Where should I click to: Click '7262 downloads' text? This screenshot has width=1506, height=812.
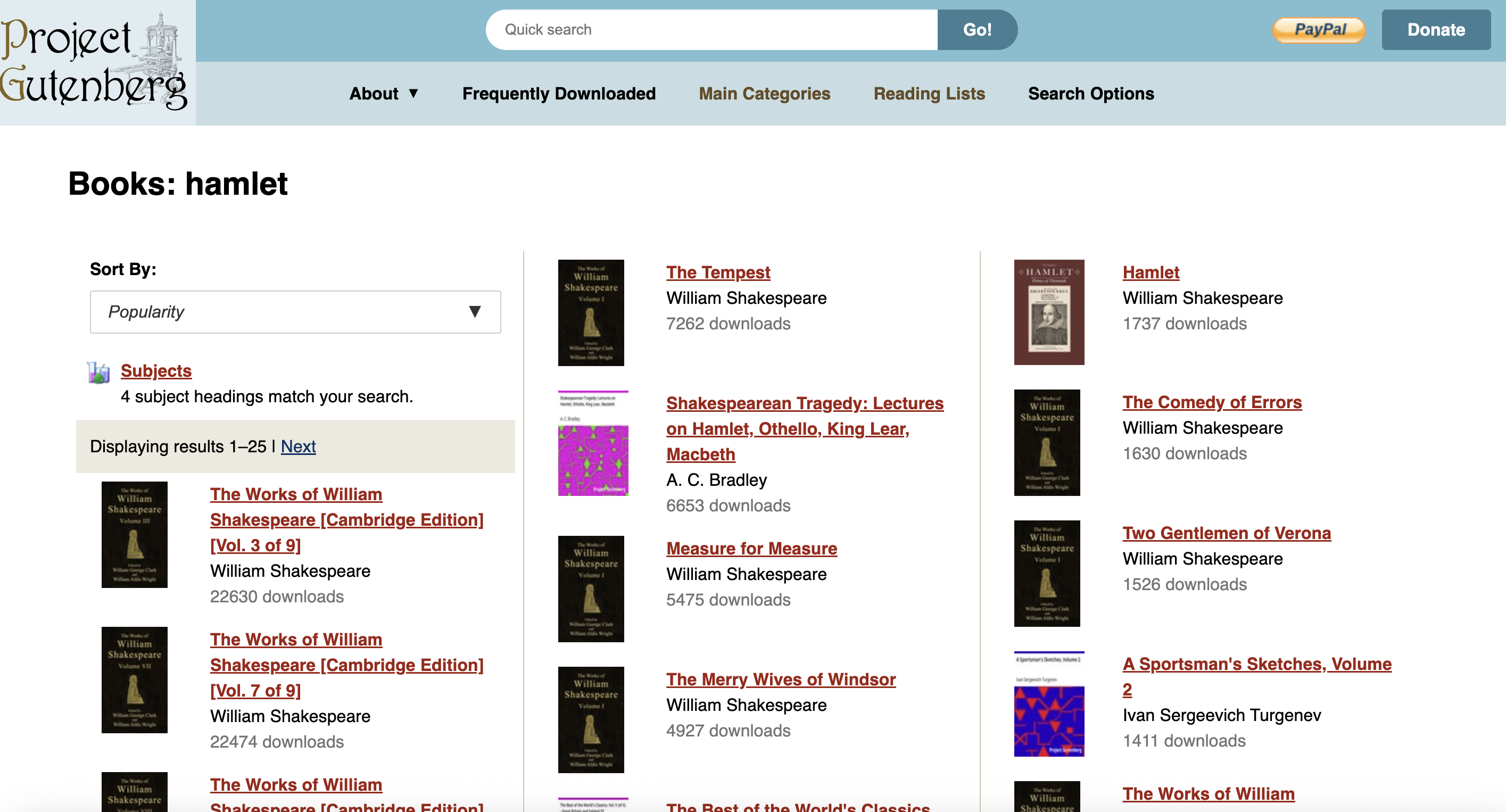[x=728, y=324]
